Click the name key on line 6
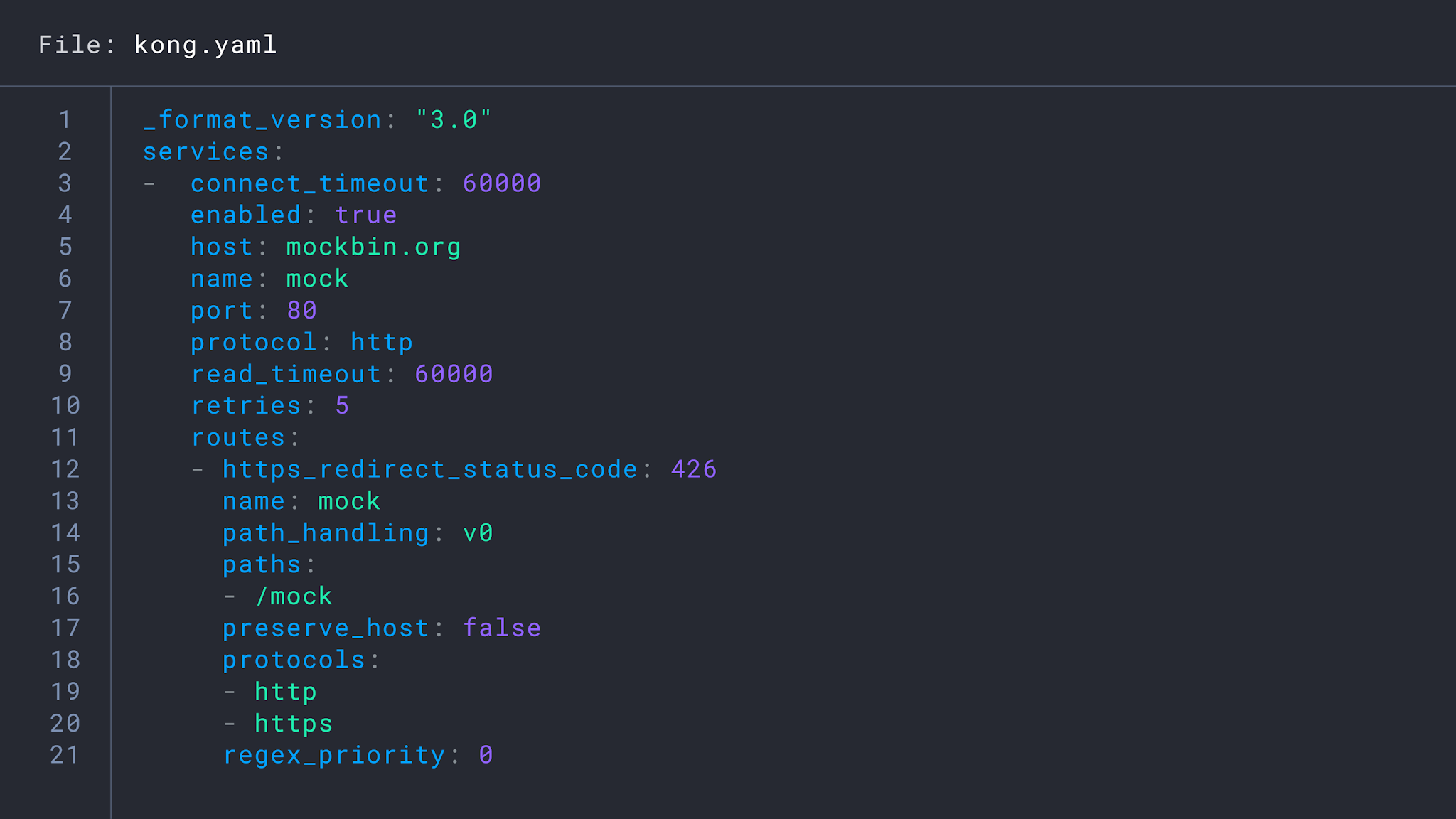The image size is (1456, 819). pos(222,278)
